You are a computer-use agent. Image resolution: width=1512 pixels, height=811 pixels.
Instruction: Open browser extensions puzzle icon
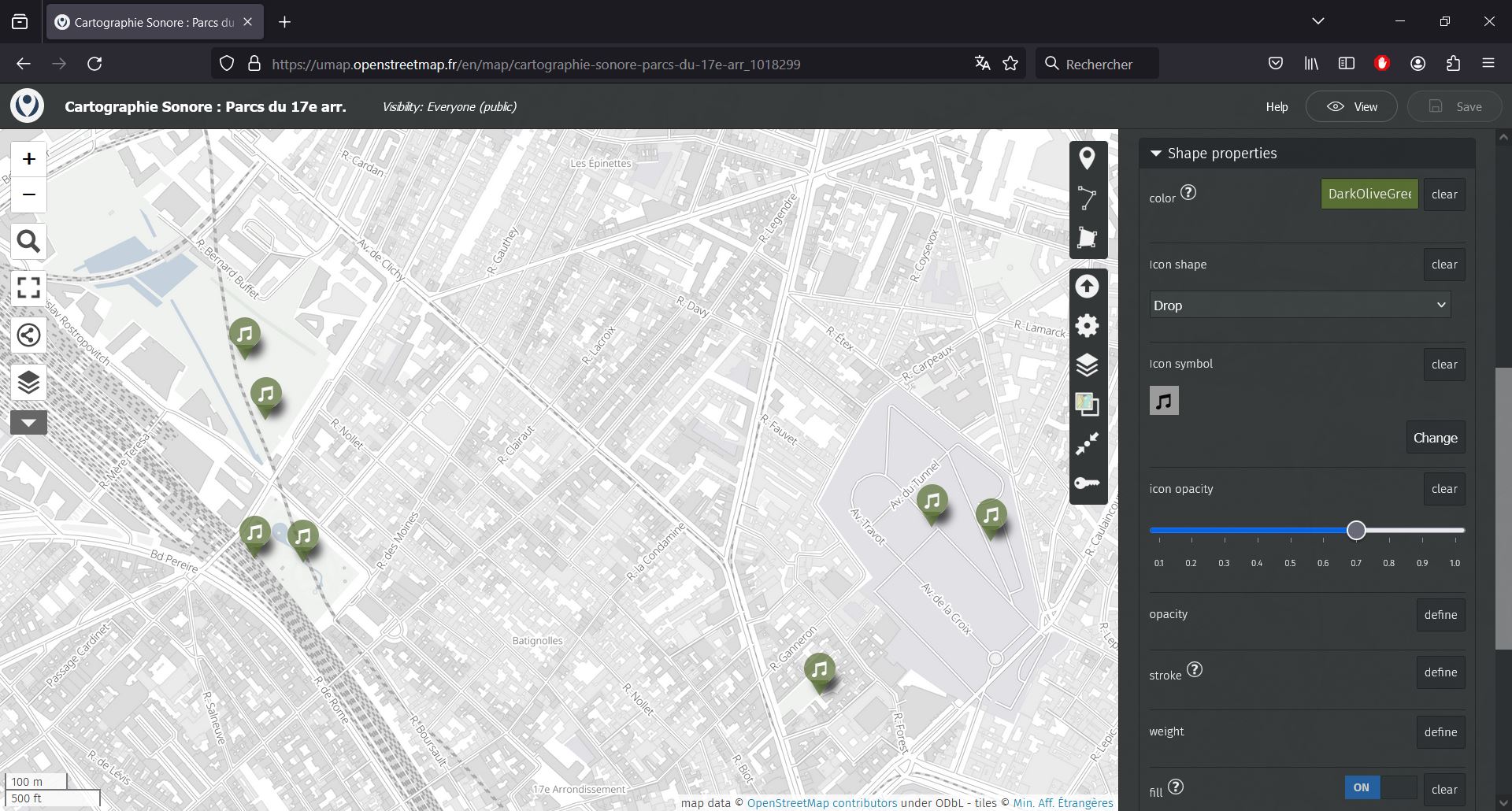(1454, 64)
